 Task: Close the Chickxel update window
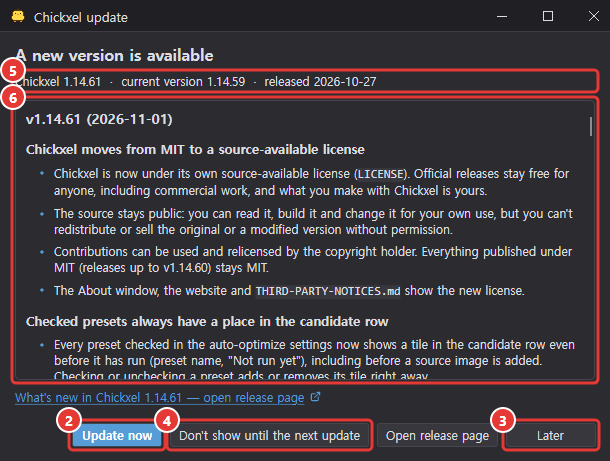click(x=594, y=16)
